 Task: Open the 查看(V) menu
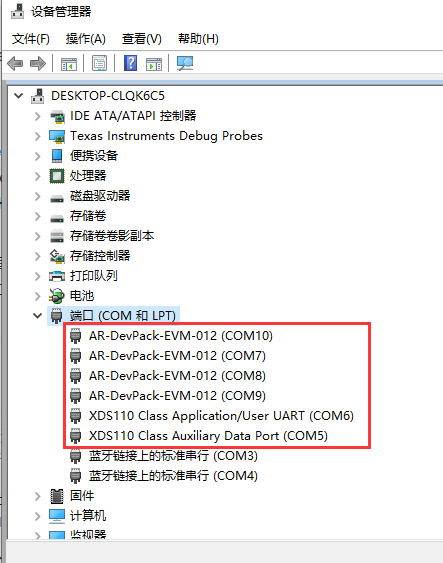(x=141, y=39)
